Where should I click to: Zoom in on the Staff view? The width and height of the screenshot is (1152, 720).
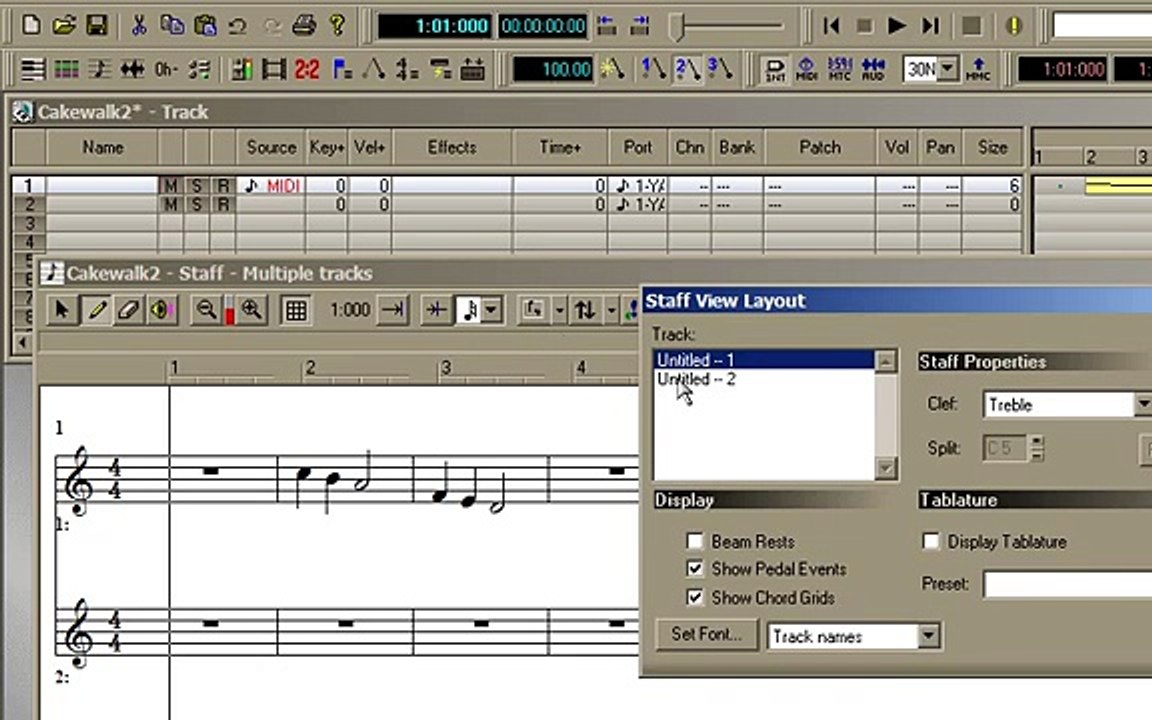click(252, 310)
